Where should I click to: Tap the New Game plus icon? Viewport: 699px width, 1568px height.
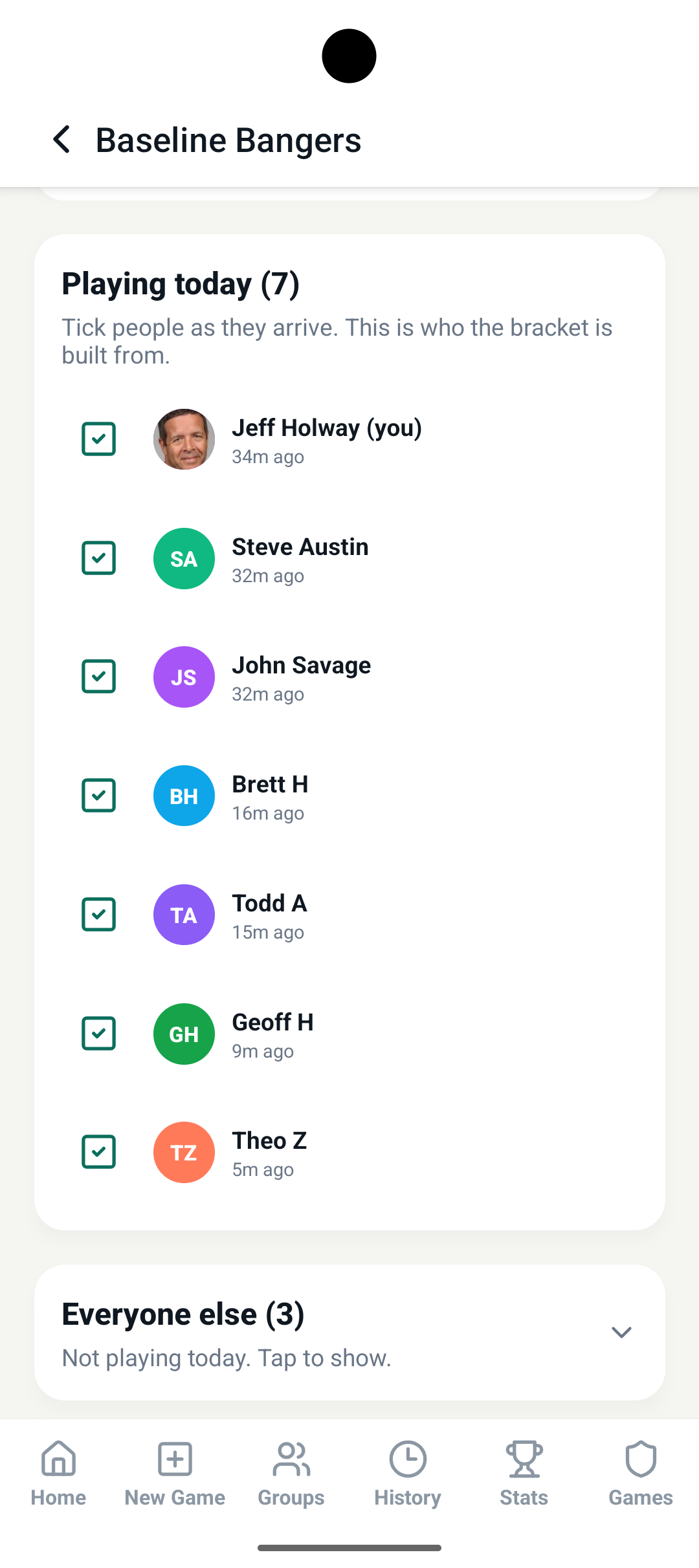coord(175,1459)
